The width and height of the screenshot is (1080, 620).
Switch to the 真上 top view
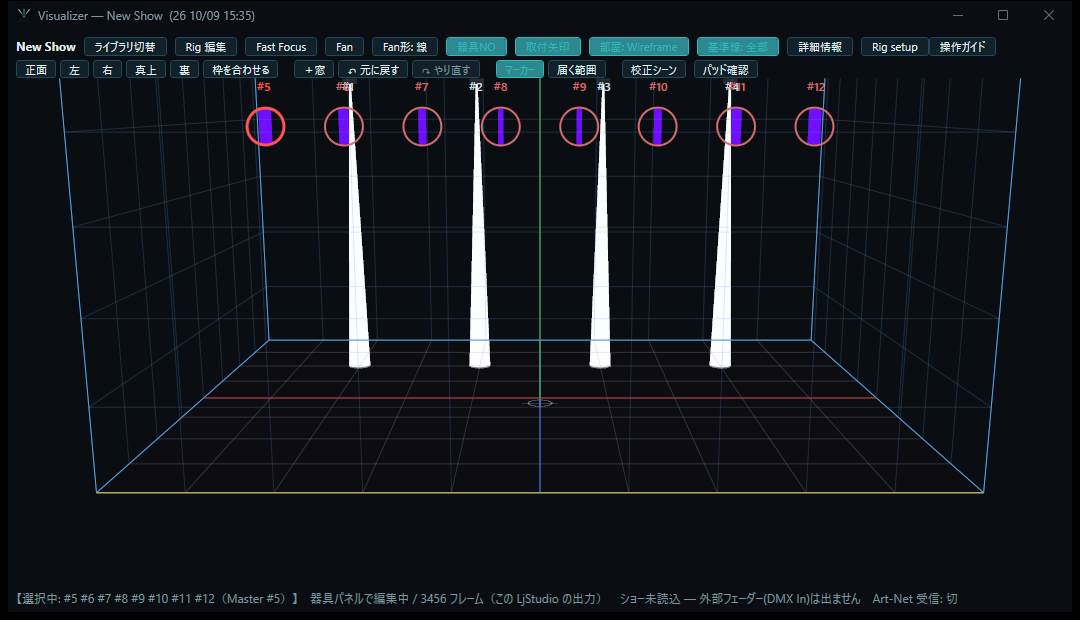146,70
